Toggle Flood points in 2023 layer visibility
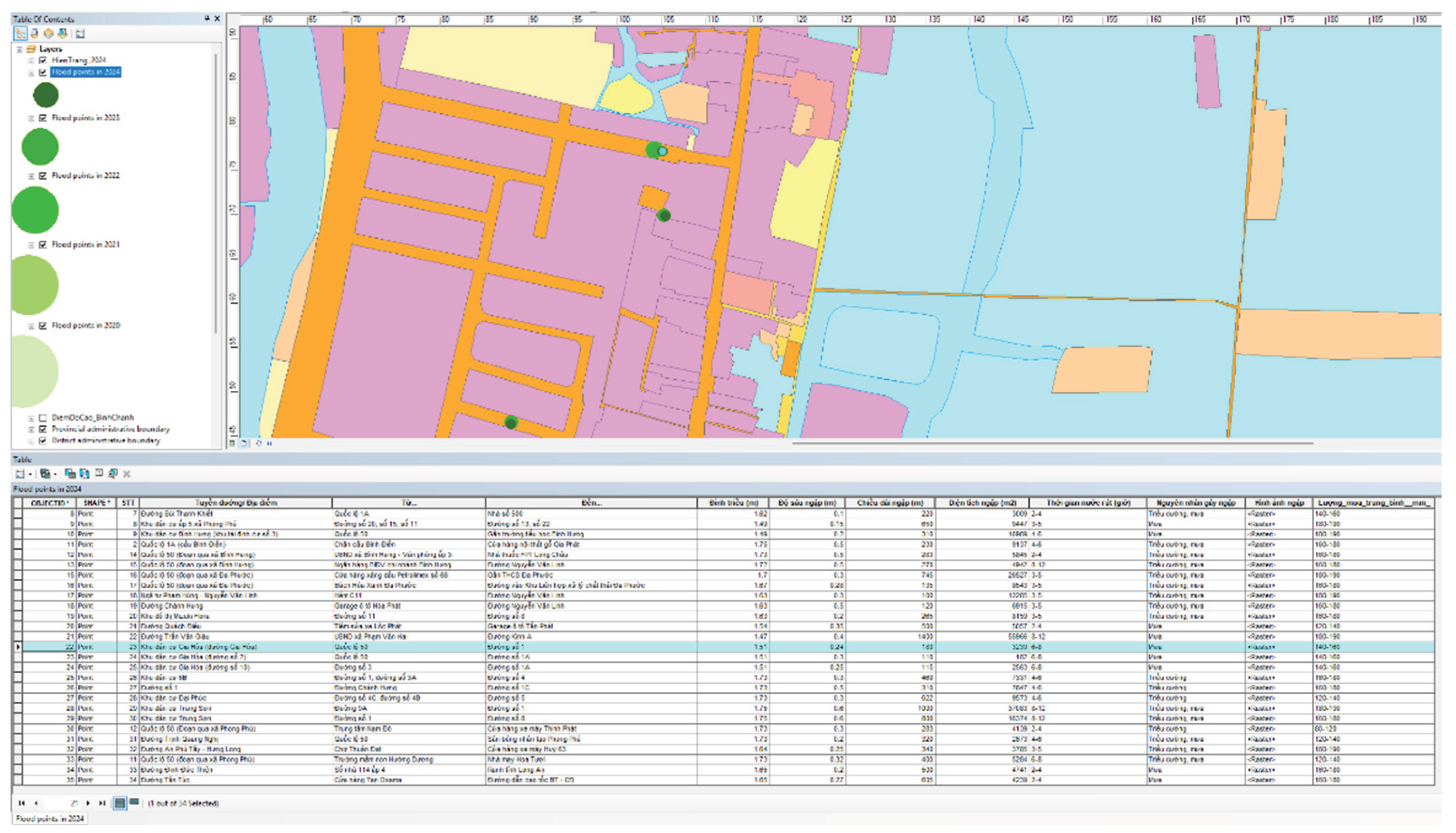Screen dimensions: 1456x833 43,118
